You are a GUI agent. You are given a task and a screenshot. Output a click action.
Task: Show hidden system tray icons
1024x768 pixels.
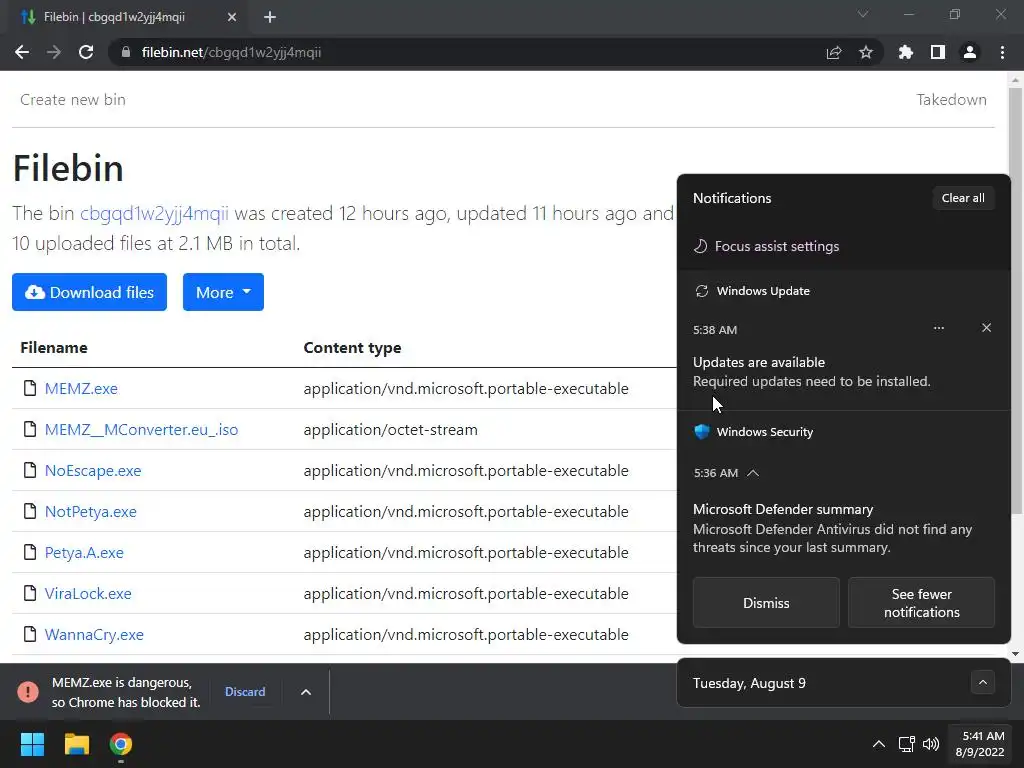[878, 744]
